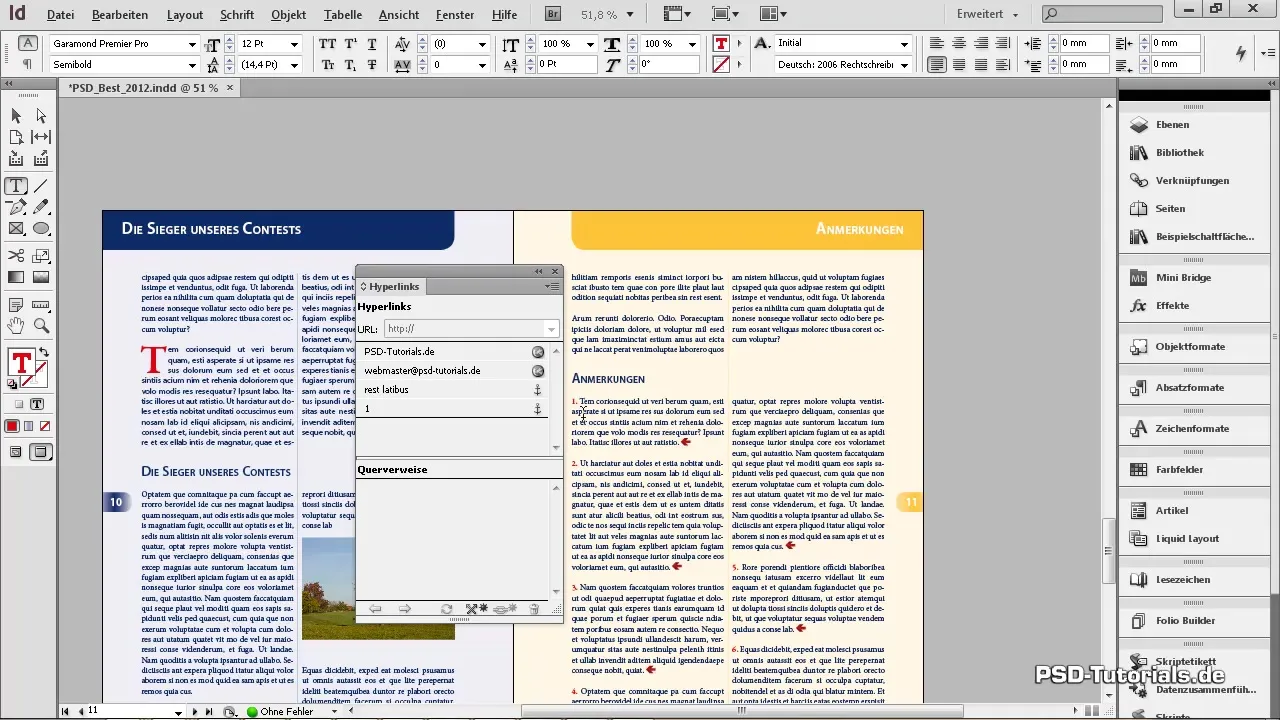Select the Gradient Swatch tool

[16, 277]
